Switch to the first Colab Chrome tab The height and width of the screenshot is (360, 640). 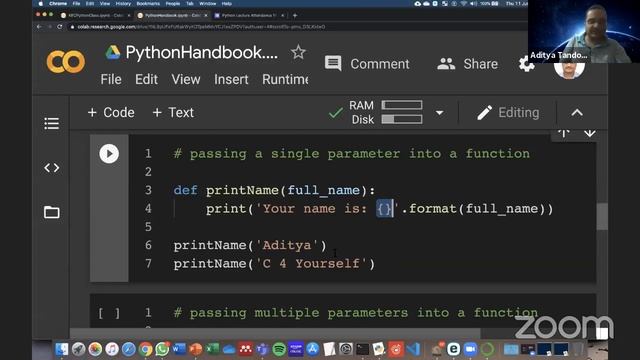[96, 16]
